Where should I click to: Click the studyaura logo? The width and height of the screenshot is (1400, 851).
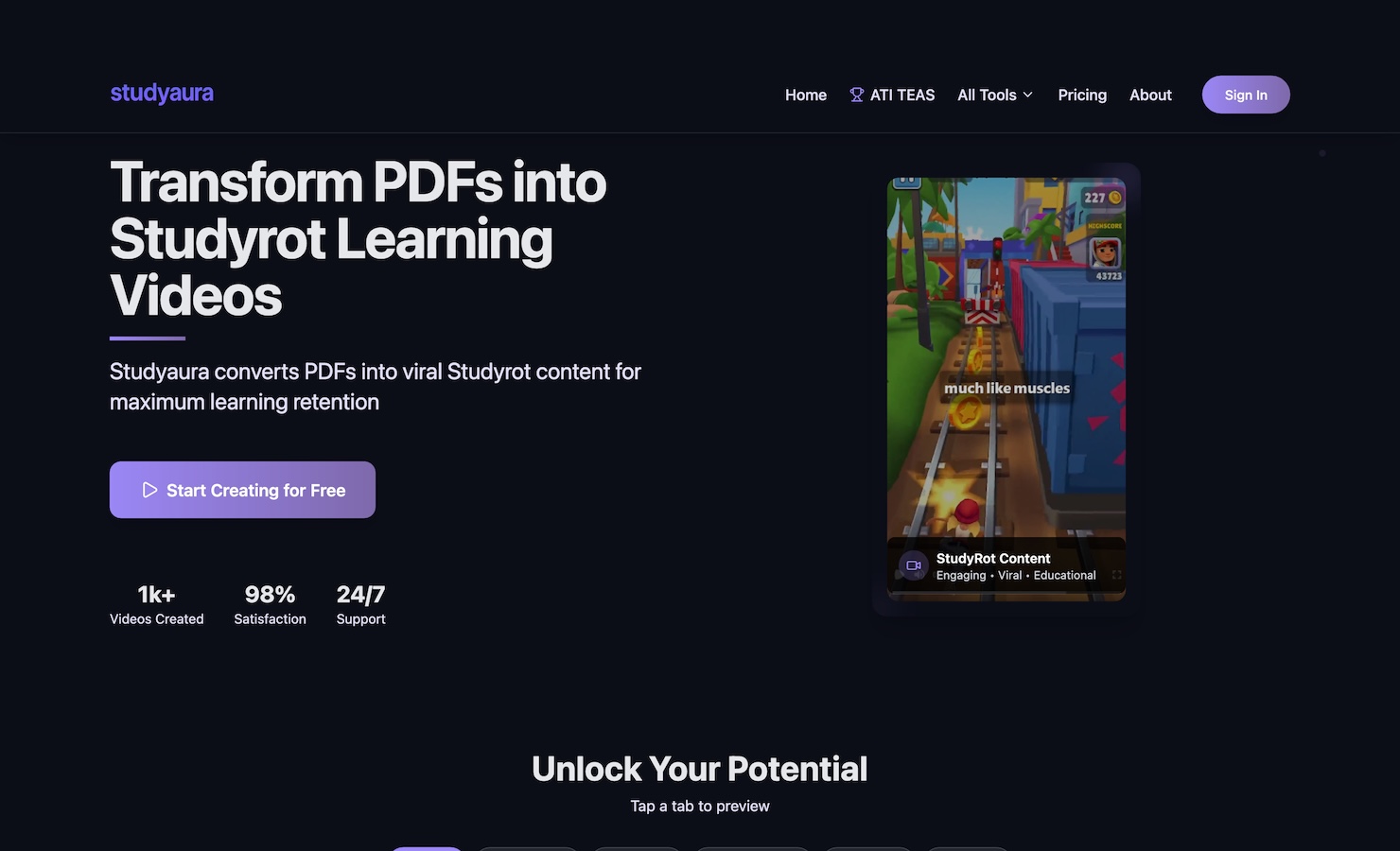(x=161, y=92)
